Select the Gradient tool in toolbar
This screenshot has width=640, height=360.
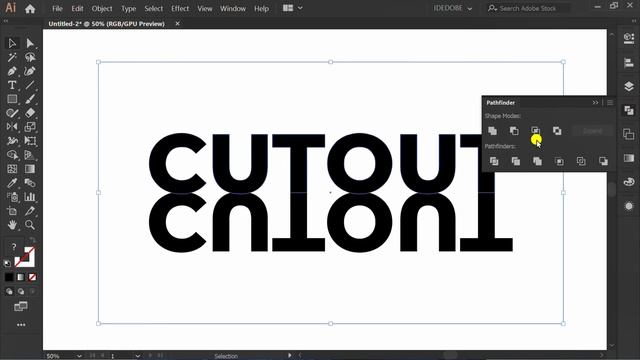pos(30,169)
